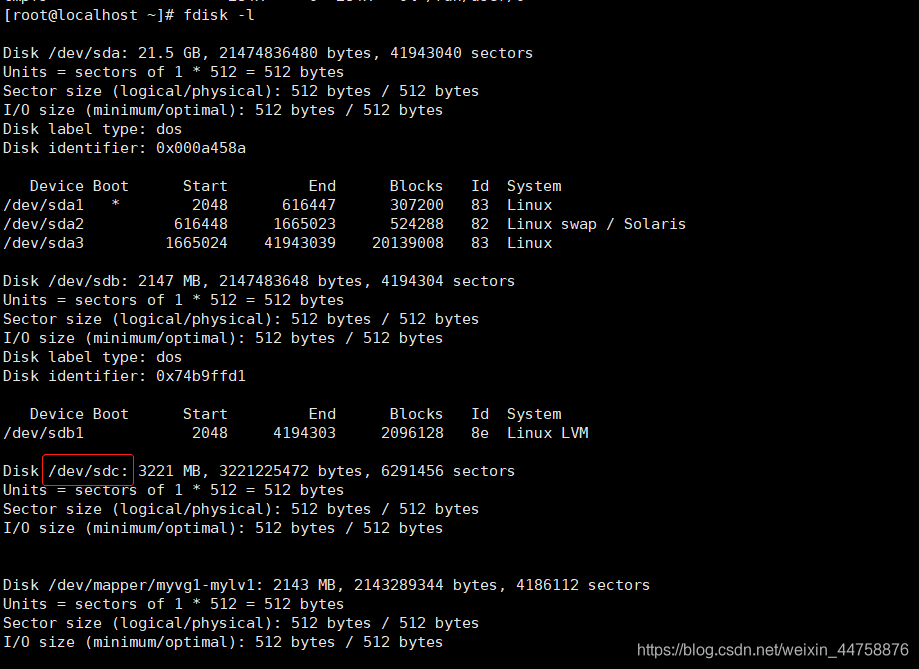
Task: Click the 82 partition Id value
Action: pyautogui.click(x=480, y=224)
